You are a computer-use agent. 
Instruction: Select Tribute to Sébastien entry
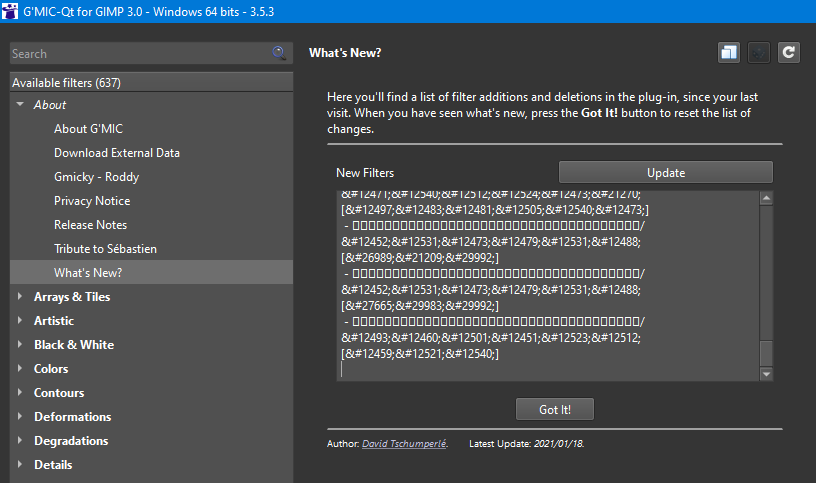pos(105,248)
